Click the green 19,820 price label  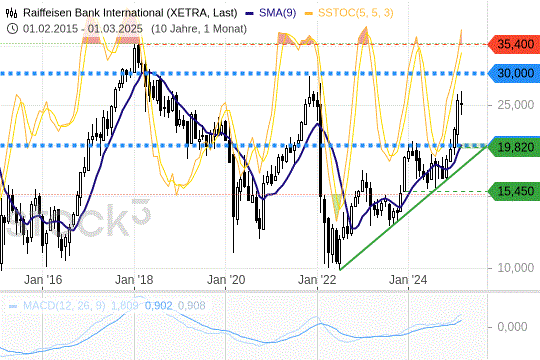pos(514,147)
